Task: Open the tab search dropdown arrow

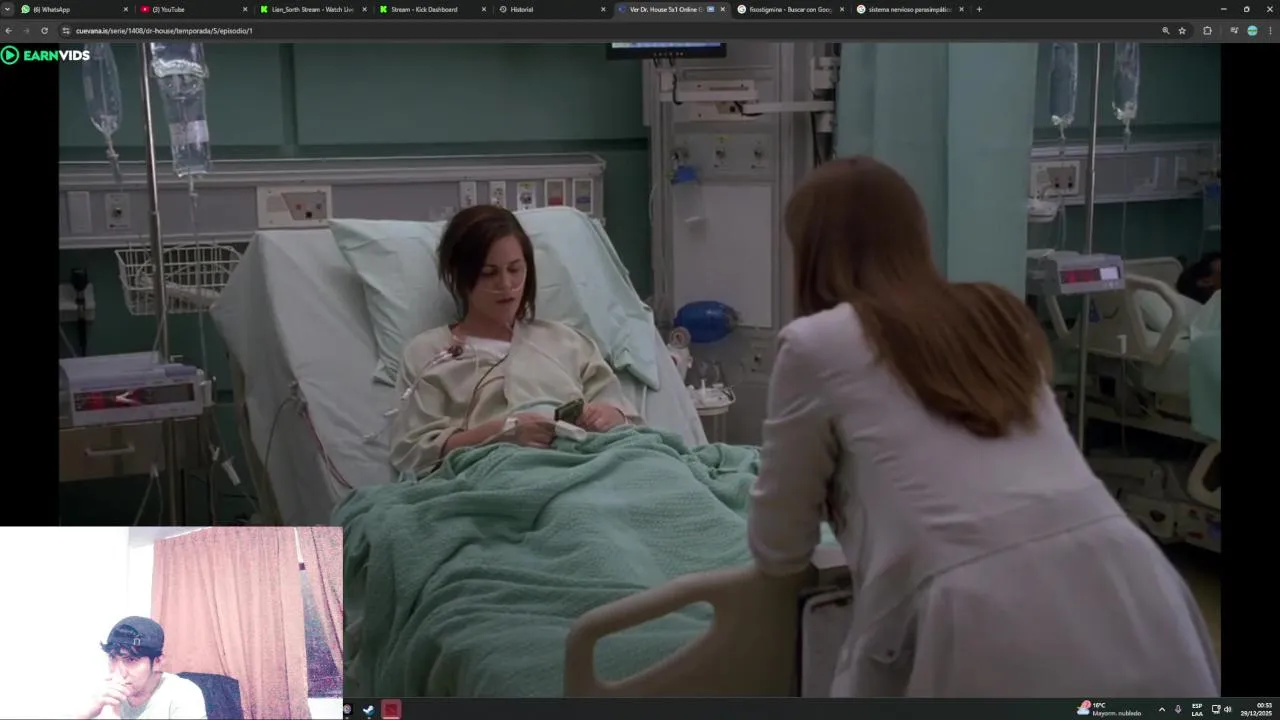Action: (8, 9)
